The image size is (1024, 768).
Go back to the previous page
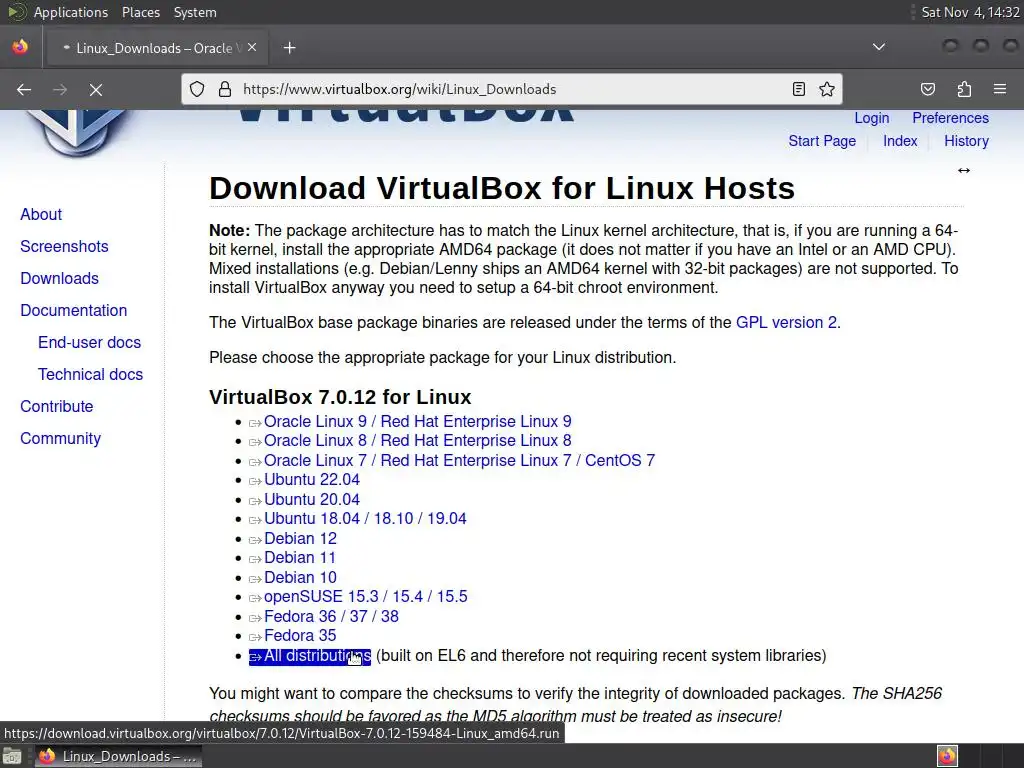(x=24, y=89)
